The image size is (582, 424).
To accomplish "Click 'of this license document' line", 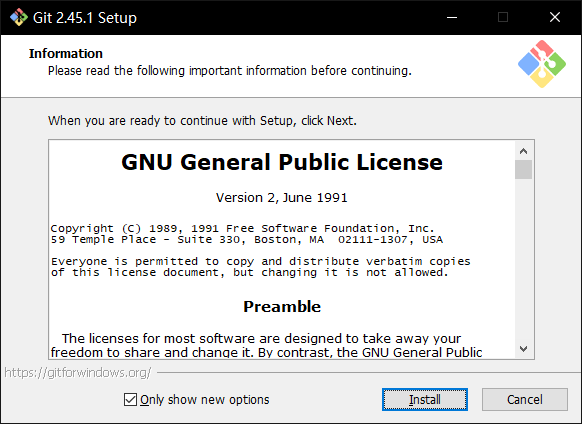I will point(249,273).
